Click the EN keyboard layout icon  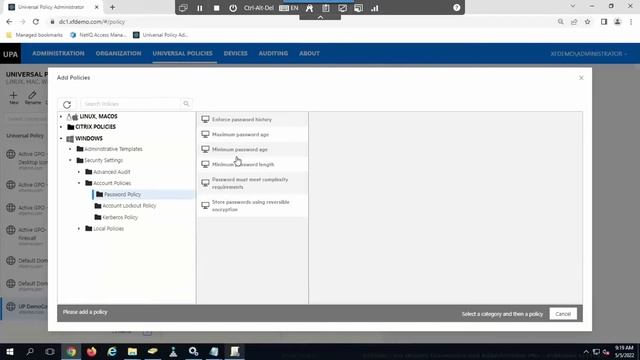[289, 8]
